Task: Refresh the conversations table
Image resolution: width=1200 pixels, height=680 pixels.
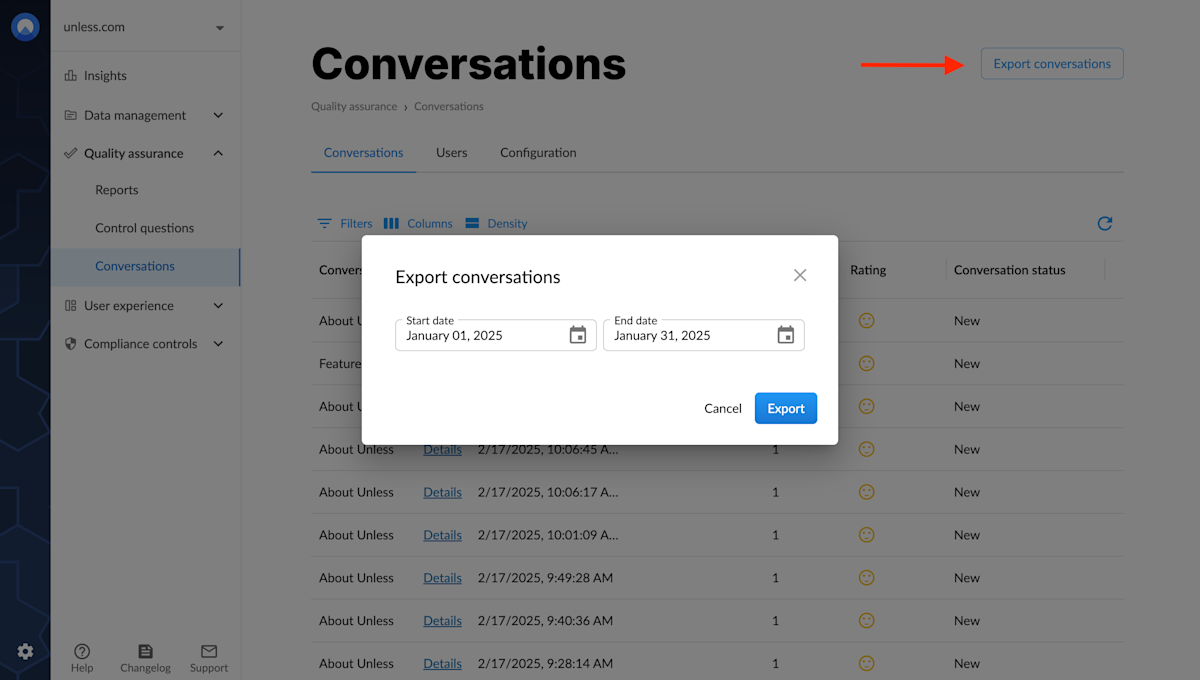Action: (1104, 224)
